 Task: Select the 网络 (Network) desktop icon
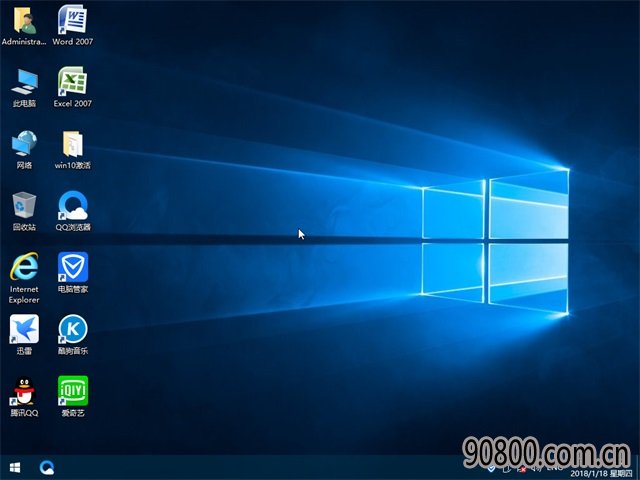24,149
